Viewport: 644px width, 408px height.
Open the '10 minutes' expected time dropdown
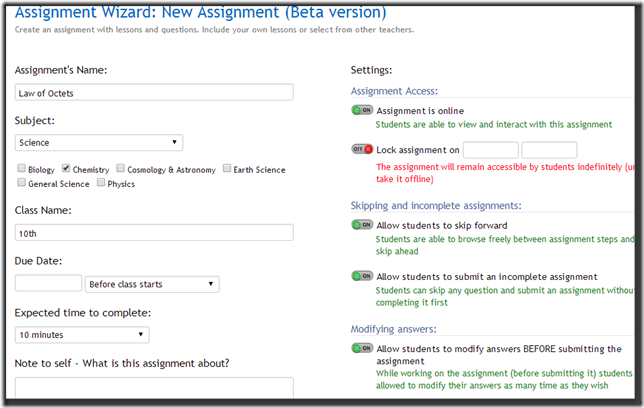pos(82,335)
